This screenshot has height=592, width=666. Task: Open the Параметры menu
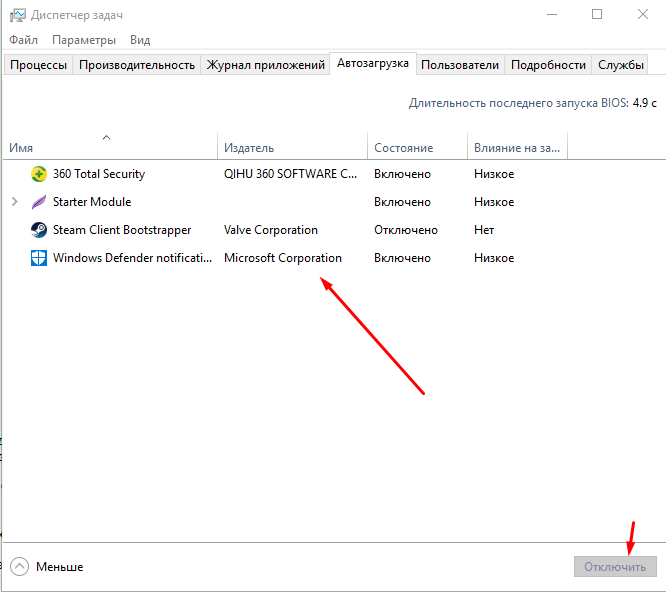(84, 40)
